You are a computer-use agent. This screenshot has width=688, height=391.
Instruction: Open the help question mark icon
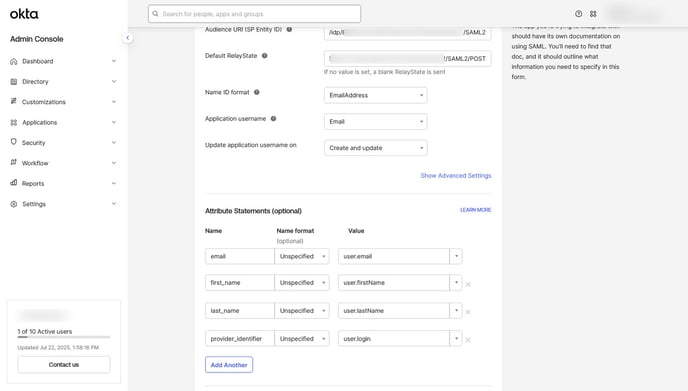(x=579, y=14)
